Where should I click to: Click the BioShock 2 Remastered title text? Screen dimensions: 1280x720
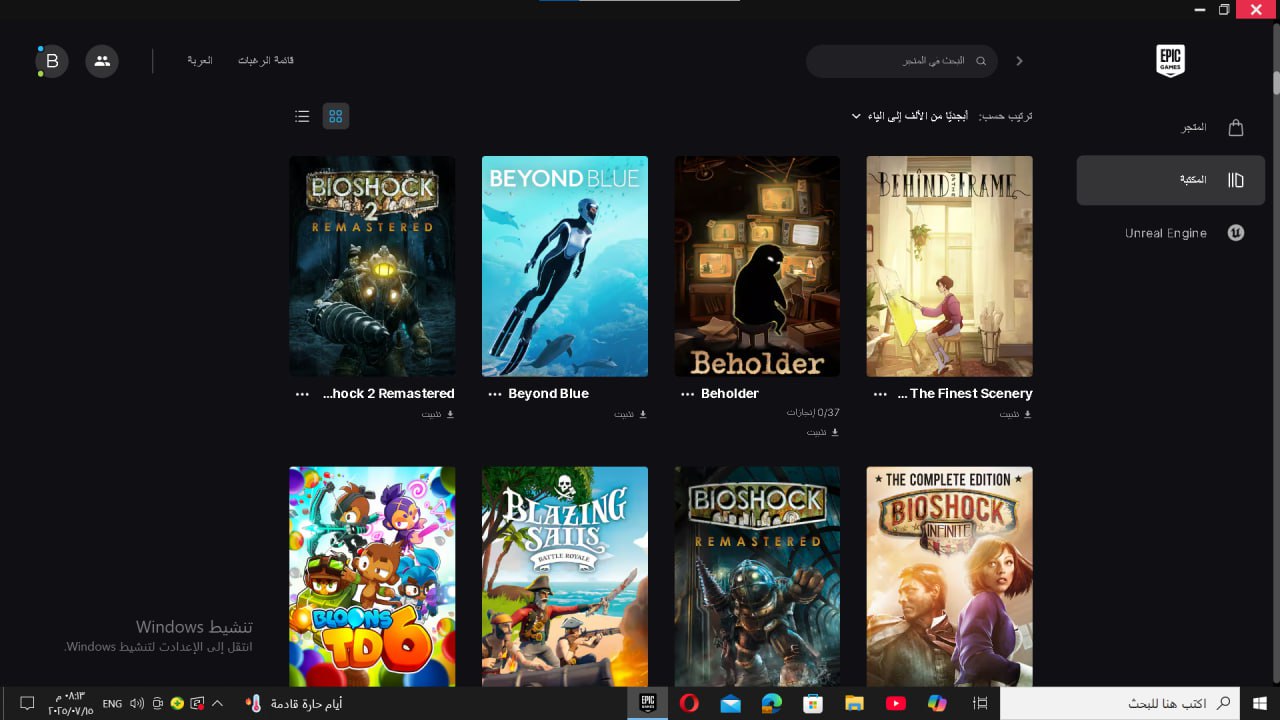click(x=389, y=394)
